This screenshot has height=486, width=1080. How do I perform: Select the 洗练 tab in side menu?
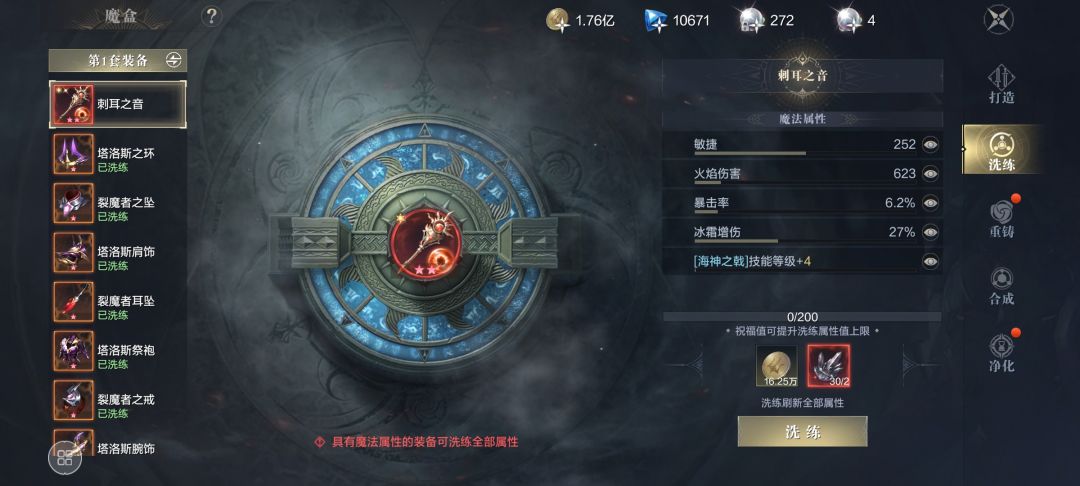coord(1001,149)
